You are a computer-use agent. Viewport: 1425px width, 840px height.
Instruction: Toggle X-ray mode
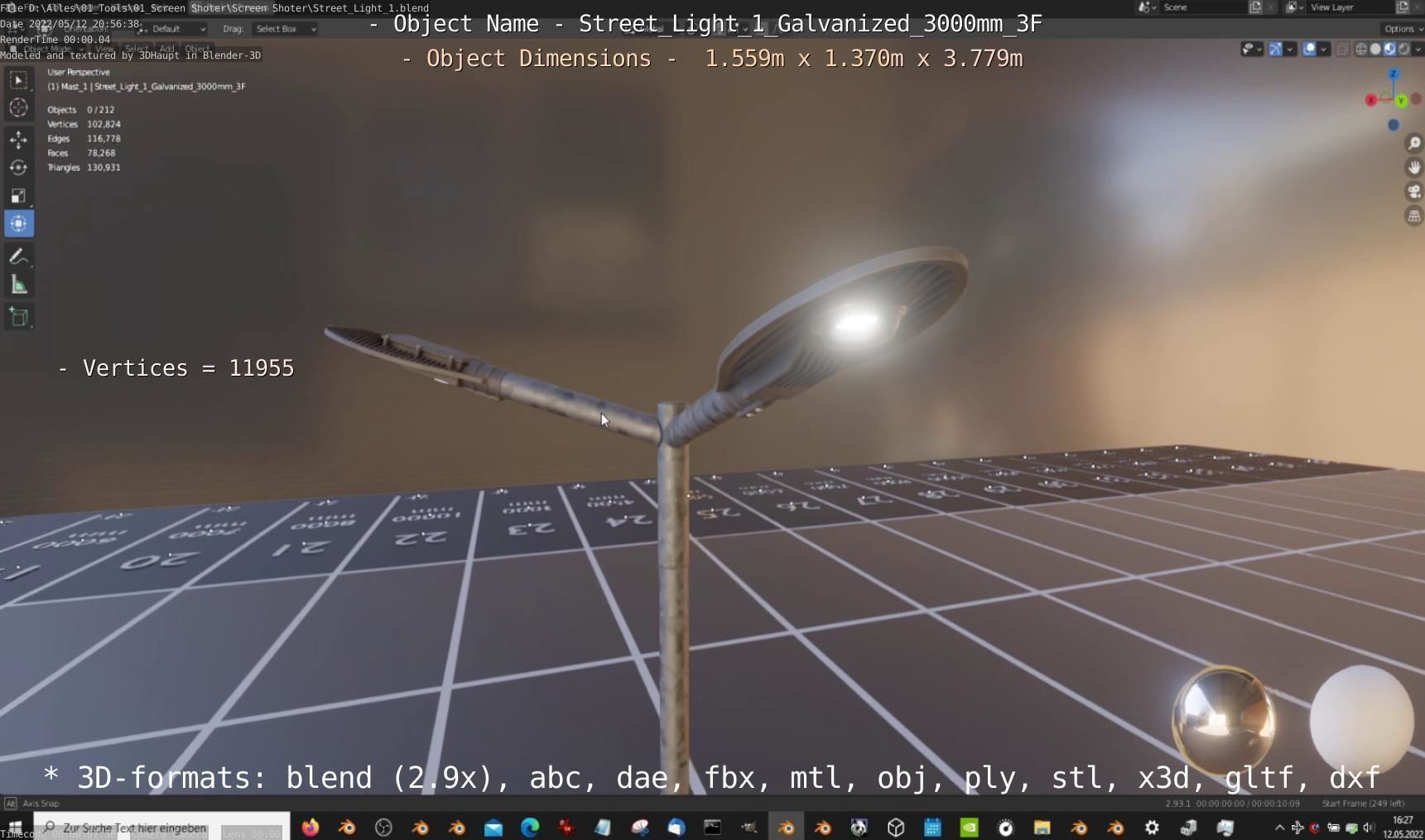click(1342, 50)
